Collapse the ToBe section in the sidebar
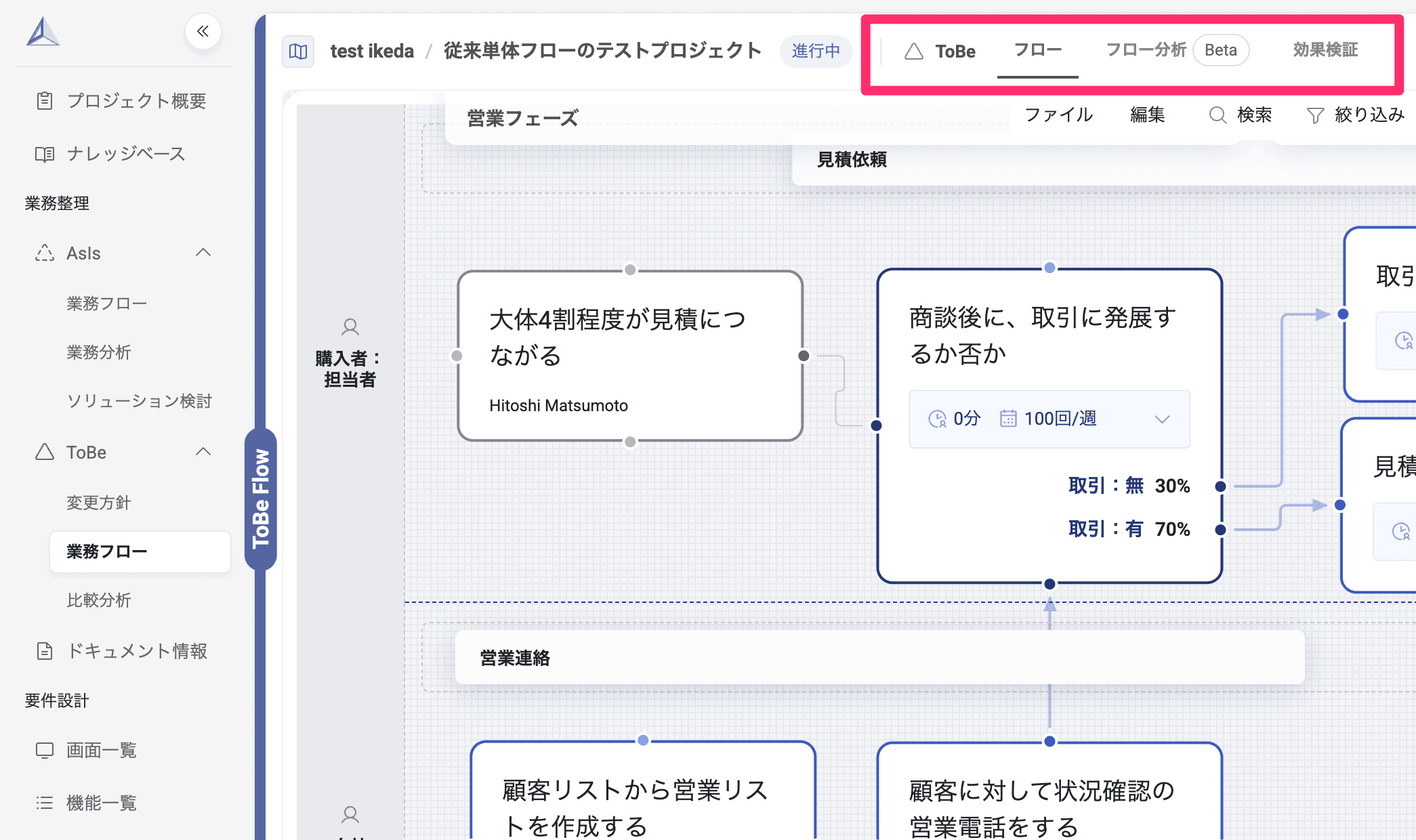 [x=203, y=452]
